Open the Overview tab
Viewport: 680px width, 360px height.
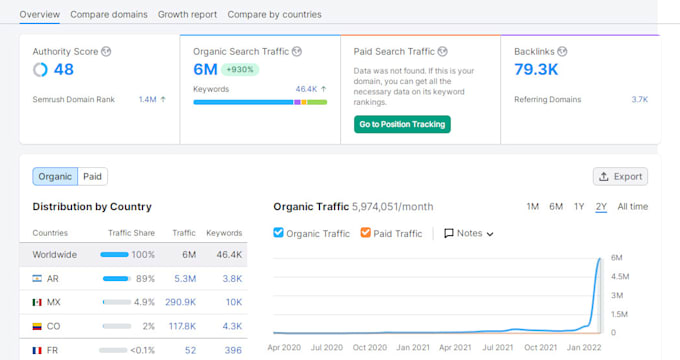point(39,14)
